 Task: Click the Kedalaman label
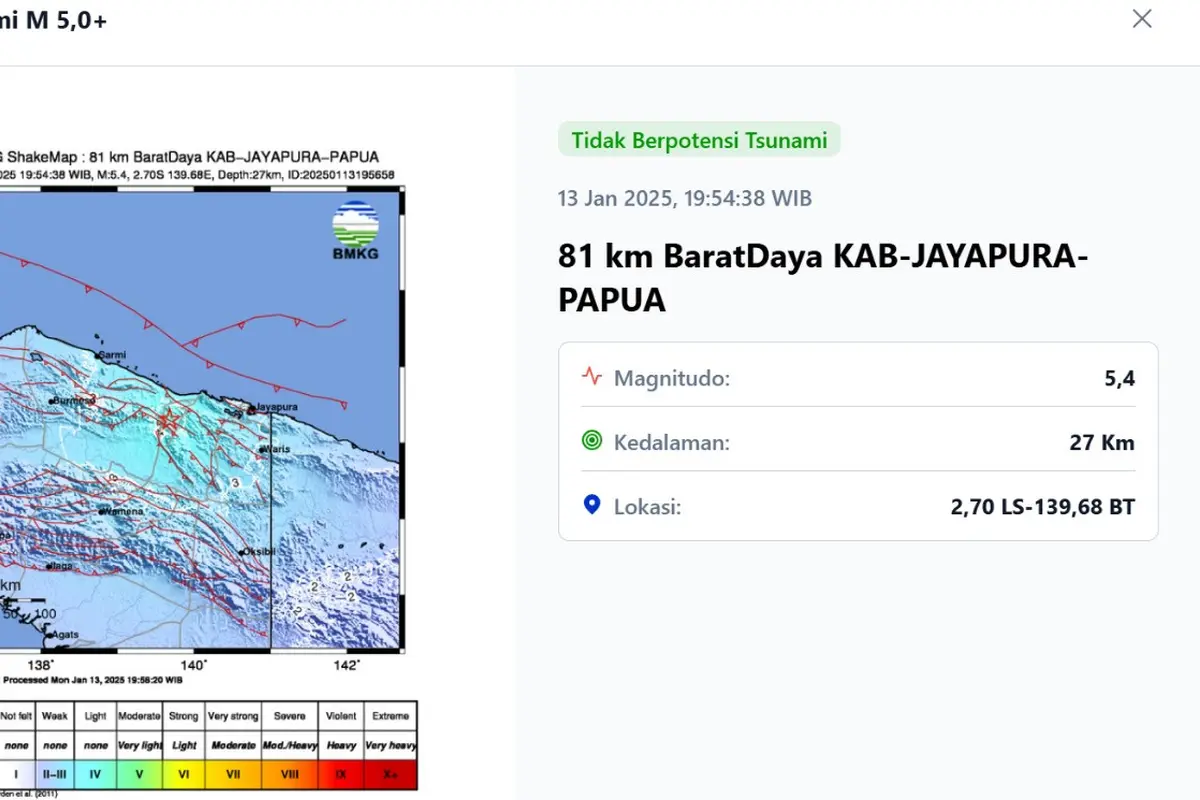672,442
